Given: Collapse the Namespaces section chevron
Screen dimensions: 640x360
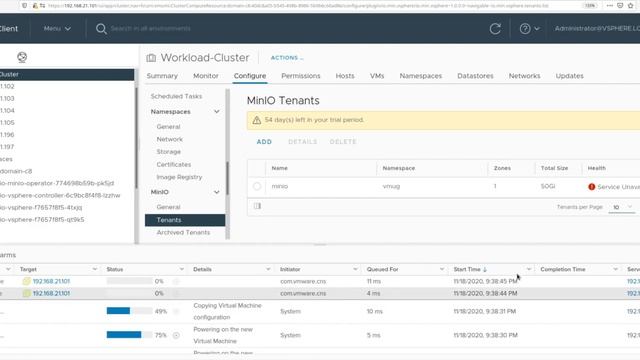Looking at the screenshot, I should [x=216, y=111].
